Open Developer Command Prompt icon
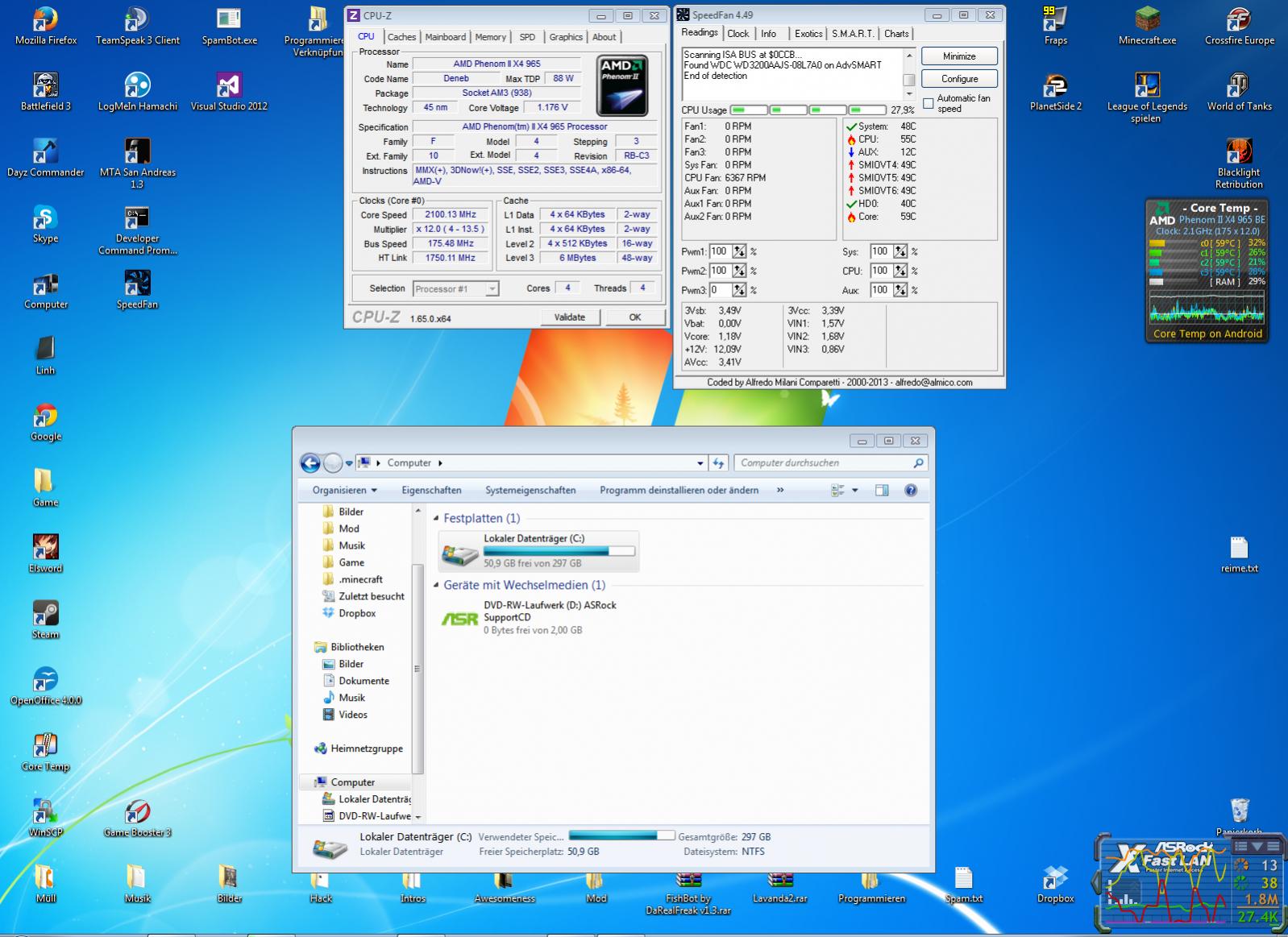 (138, 230)
